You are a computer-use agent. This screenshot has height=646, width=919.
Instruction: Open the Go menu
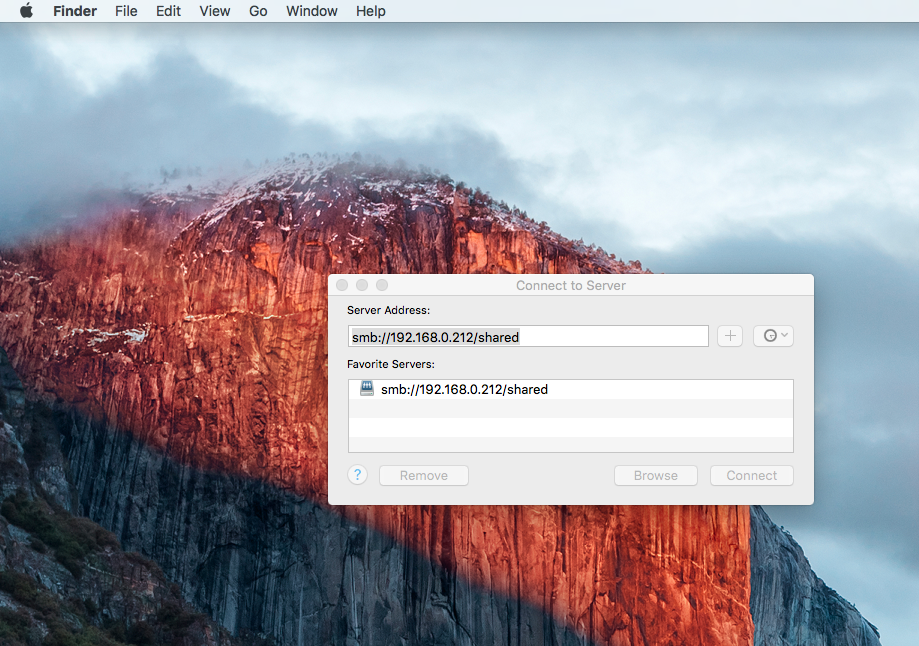pos(258,11)
